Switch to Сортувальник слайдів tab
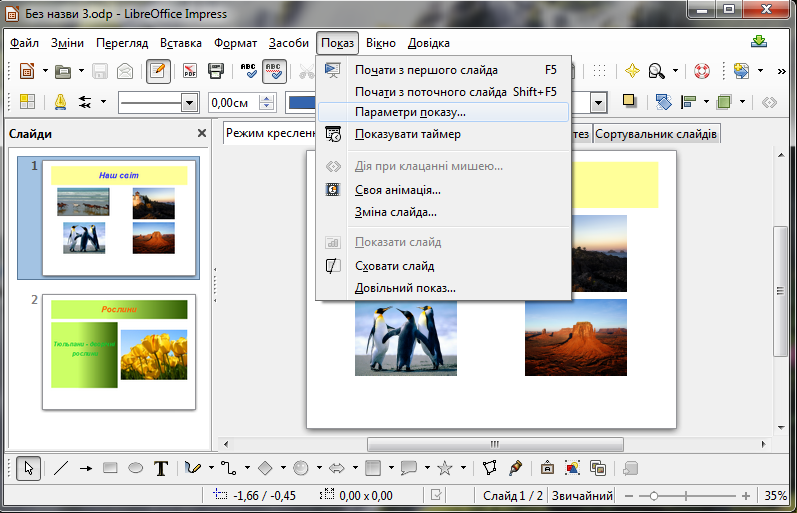Image resolution: width=797 pixels, height=513 pixels. (x=656, y=134)
